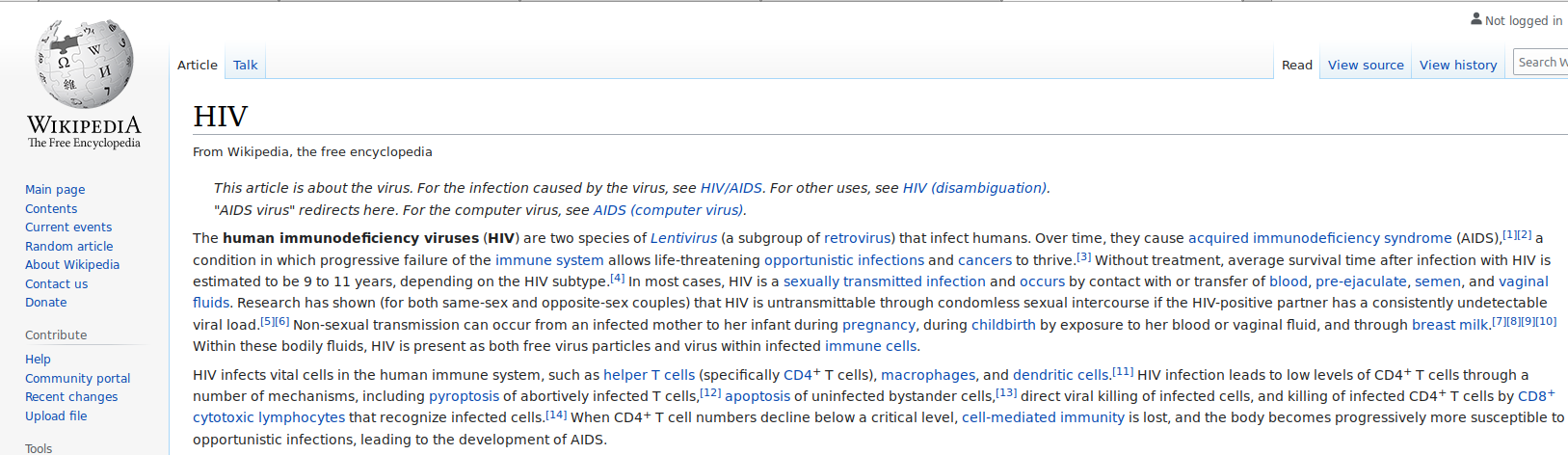Click in the Search Wikipedia field
1568x455 pixels.
click(1540, 63)
